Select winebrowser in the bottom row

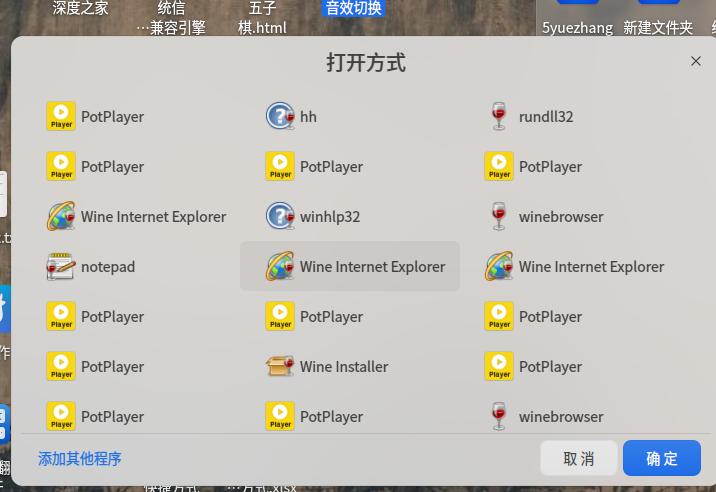pyautogui.click(x=569, y=416)
